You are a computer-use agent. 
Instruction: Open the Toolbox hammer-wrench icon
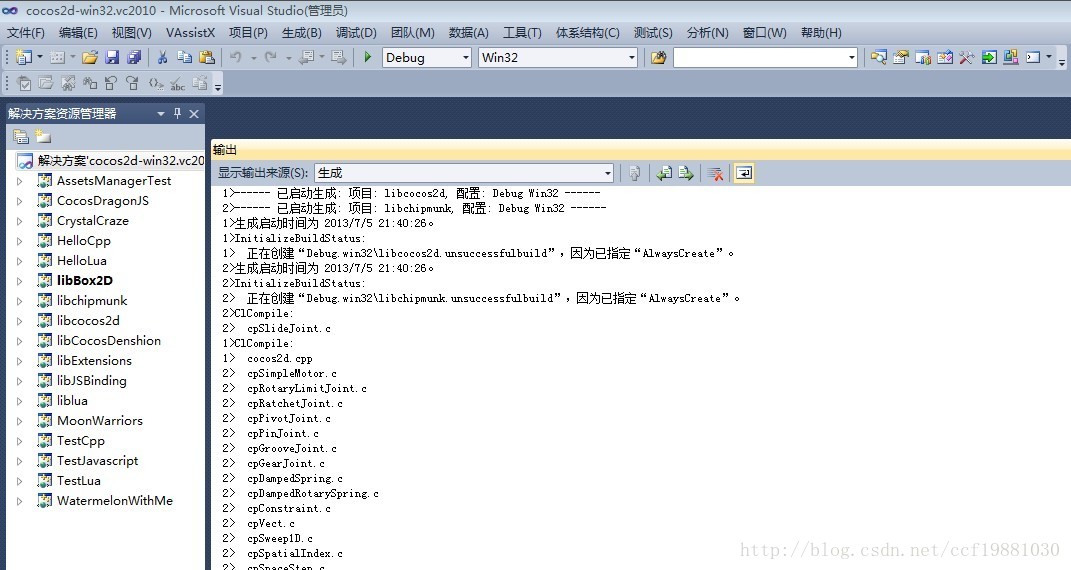pyautogui.click(x=966, y=57)
